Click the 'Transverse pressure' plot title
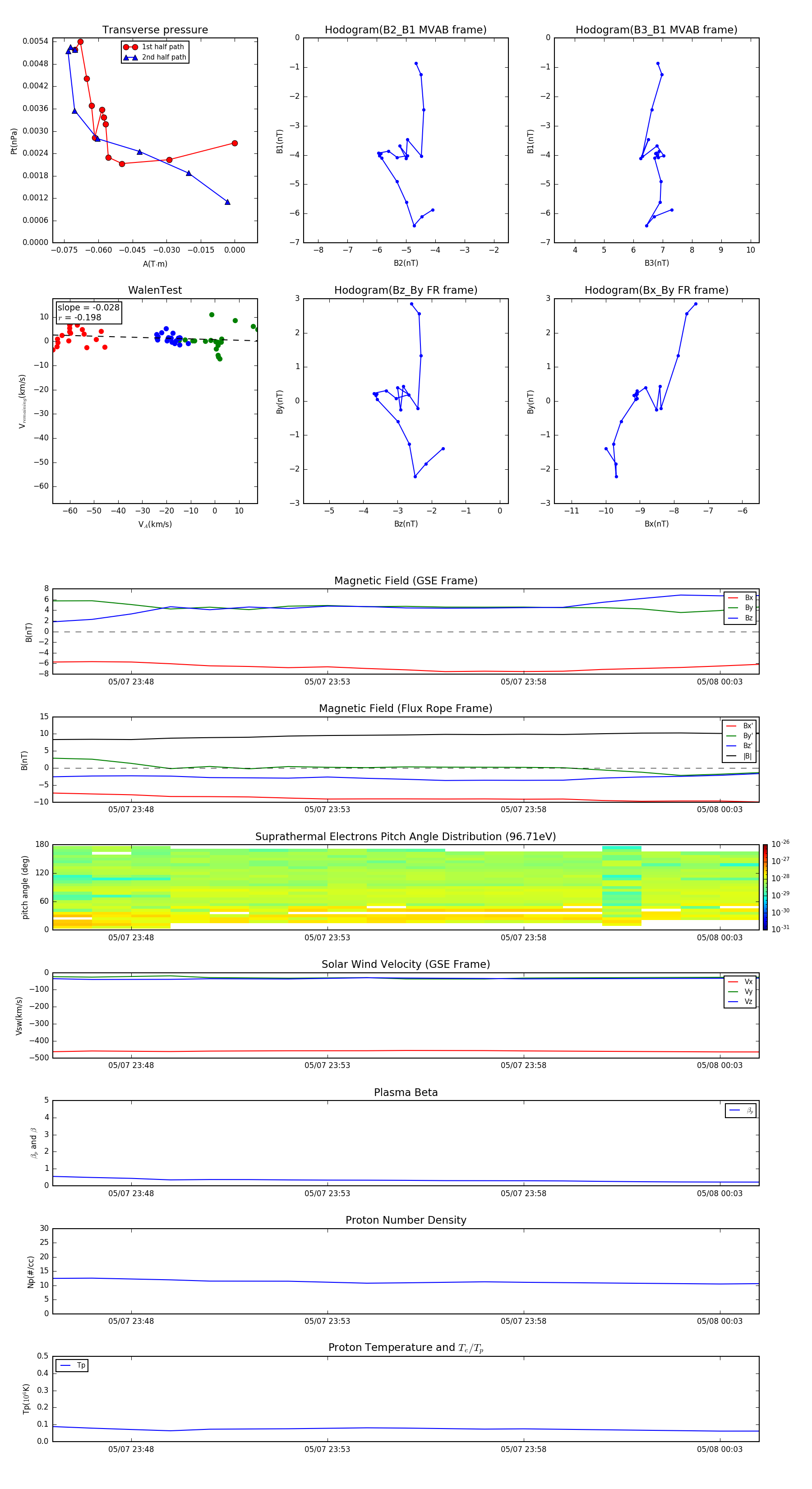This screenshot has height=1489, width=812. click(x=155, y=30)
